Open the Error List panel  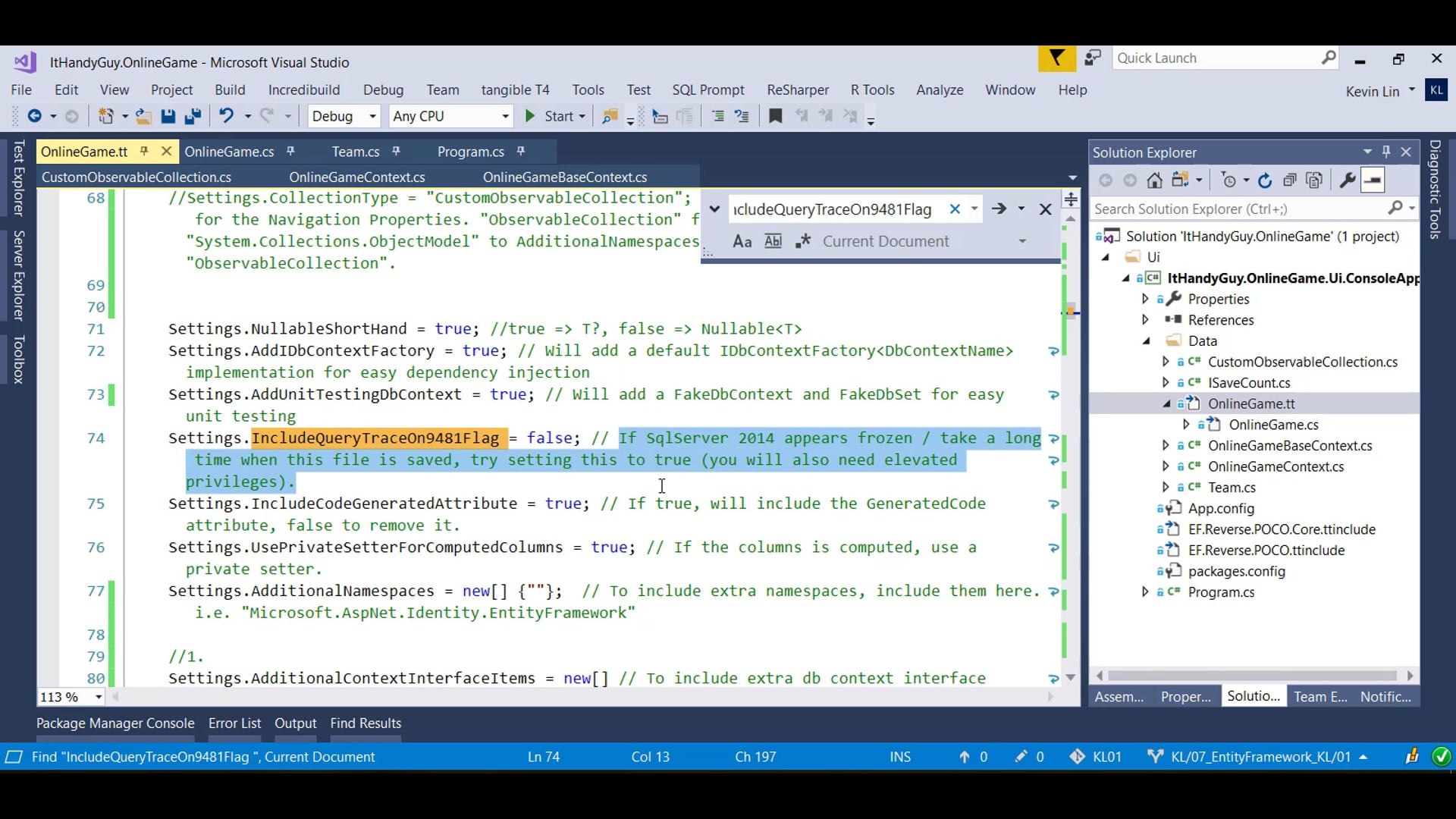click(x=234, y=723)
